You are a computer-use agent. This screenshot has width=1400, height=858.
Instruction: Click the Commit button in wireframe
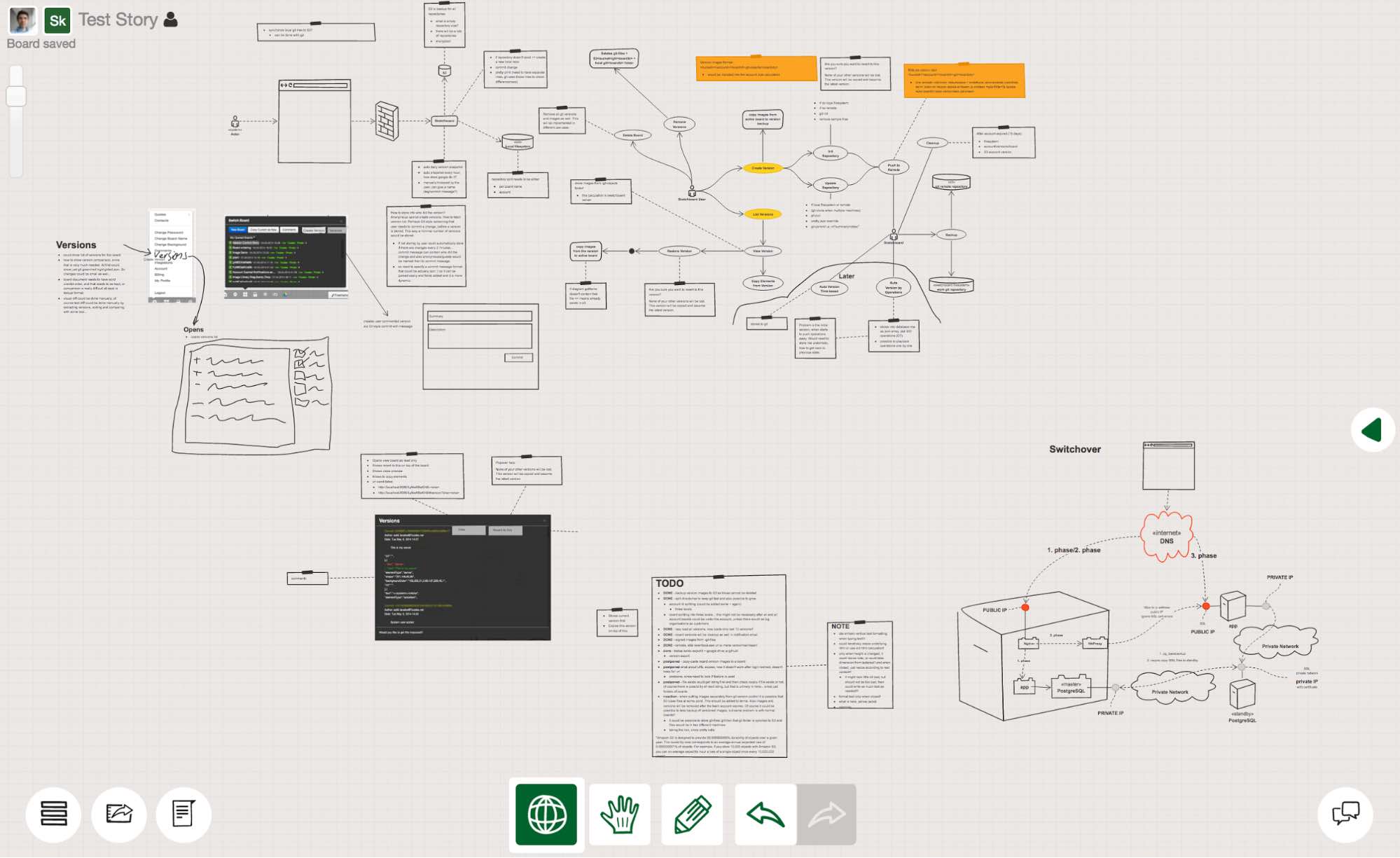pyautogui.click(x=518, y=357)
